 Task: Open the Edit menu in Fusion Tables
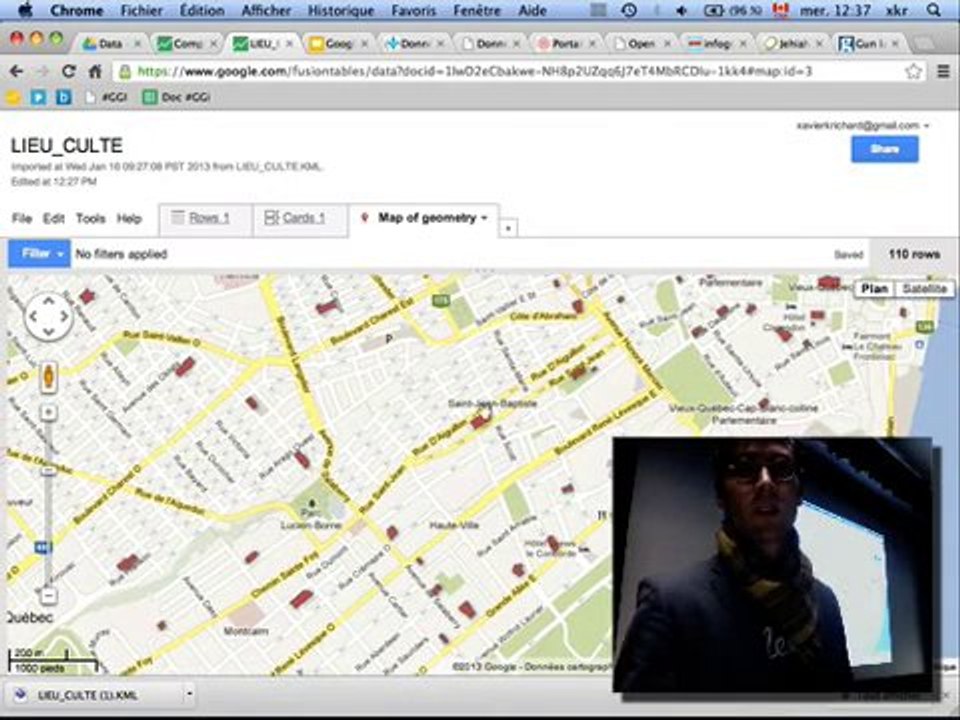click(x=54, y=219)
